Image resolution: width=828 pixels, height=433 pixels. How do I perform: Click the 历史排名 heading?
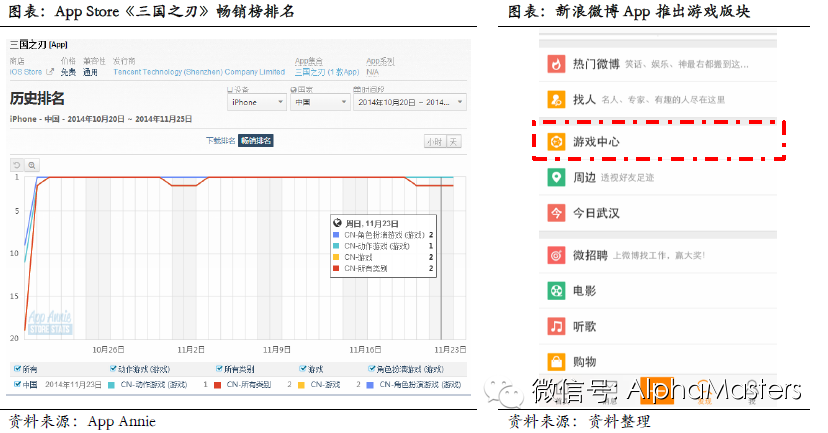coord(37,98)
